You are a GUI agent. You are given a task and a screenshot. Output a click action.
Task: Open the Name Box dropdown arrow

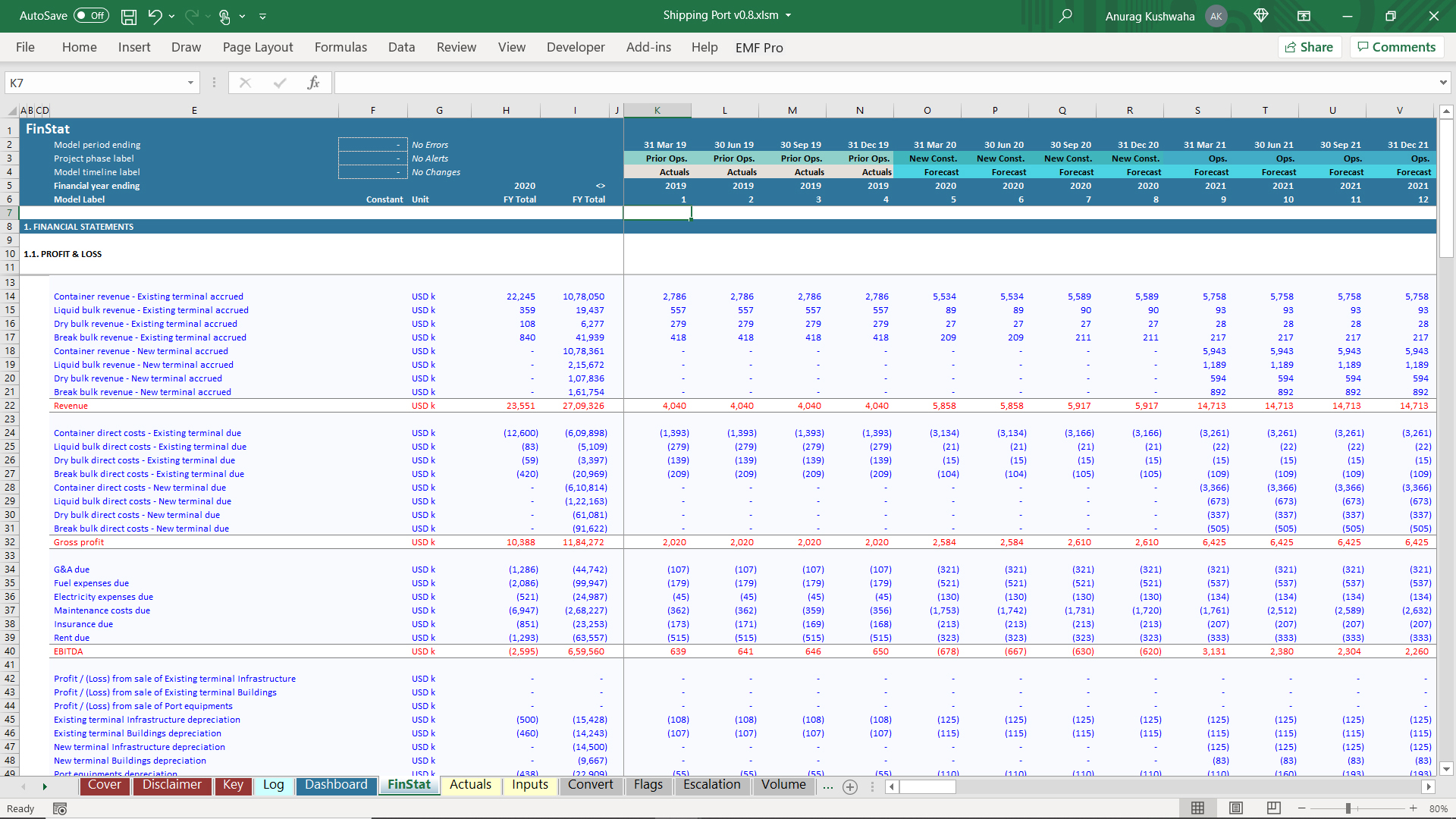190,83
